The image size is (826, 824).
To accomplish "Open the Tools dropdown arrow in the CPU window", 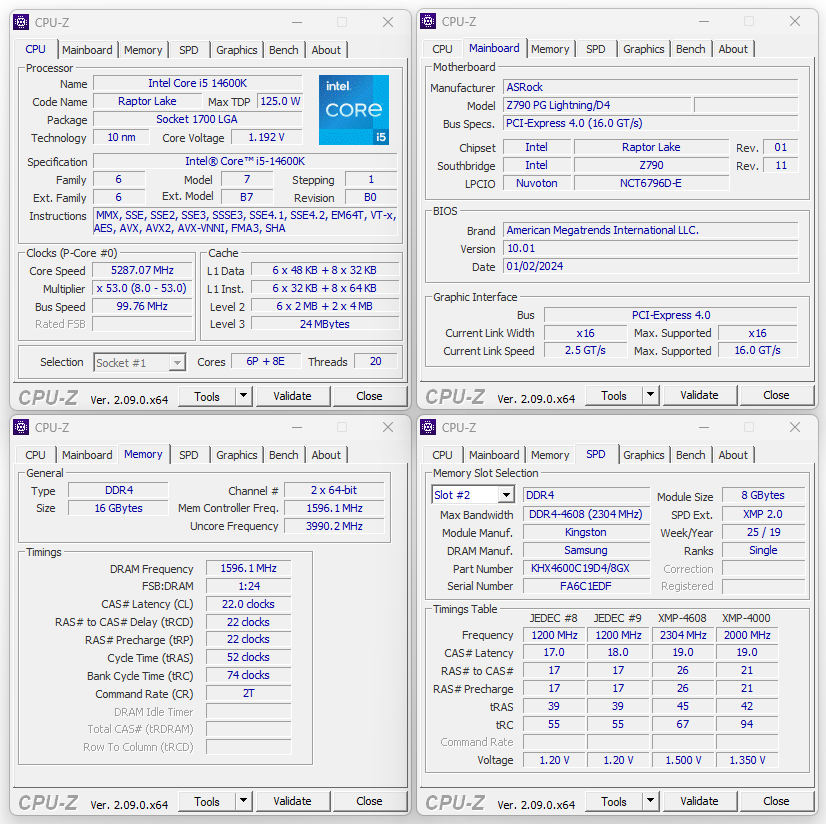I will 243,396.
